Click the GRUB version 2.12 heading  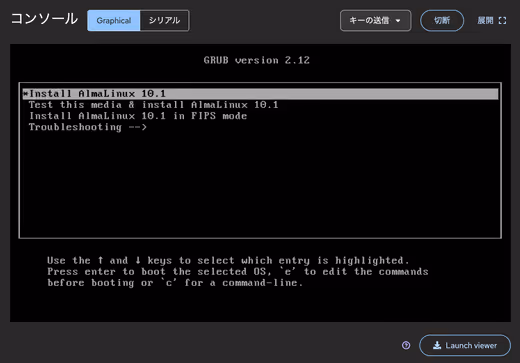[x=257, y=60]
